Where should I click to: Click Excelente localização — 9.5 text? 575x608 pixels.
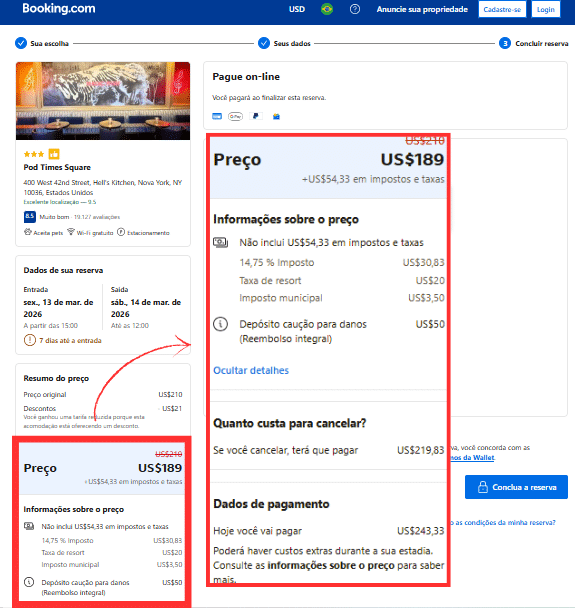(59, 202)
